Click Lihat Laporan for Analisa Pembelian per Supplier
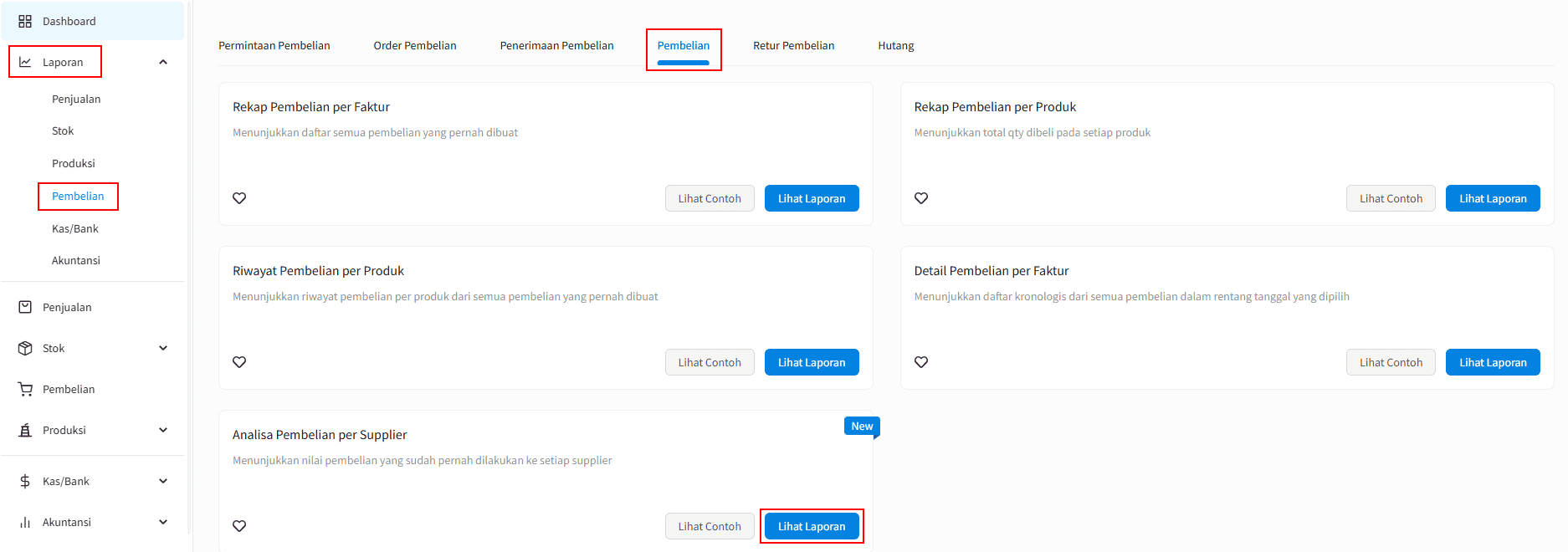Image resolution: width=1568 pixels, height=552 pixels. 812,526
